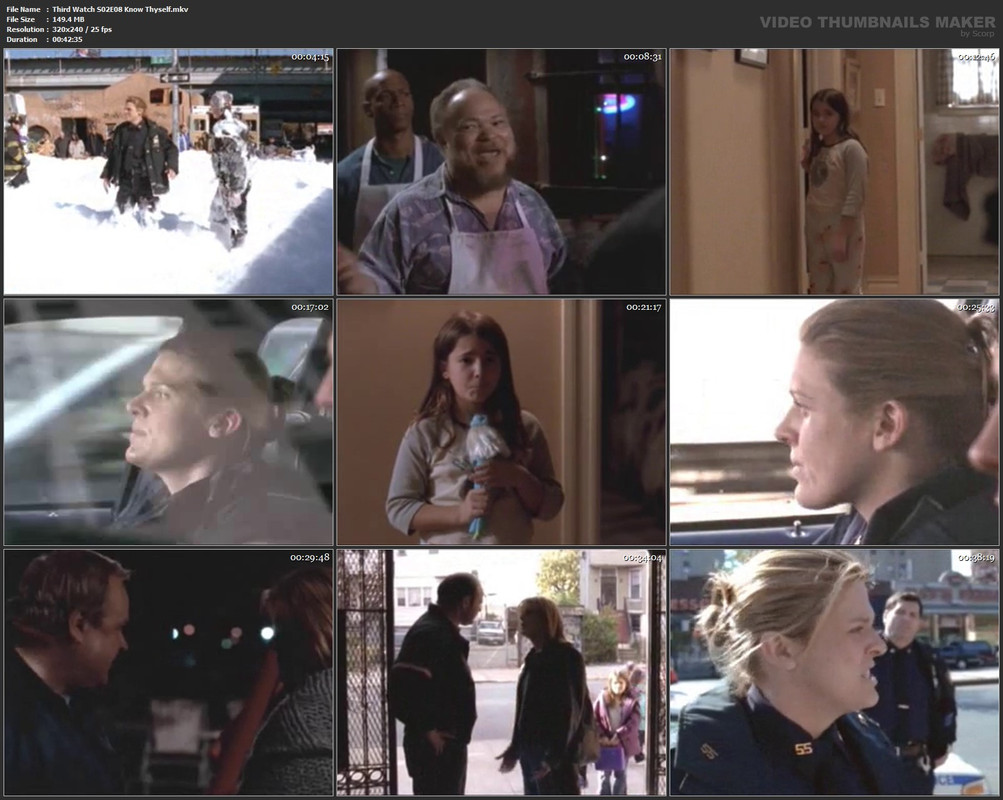Click the duration value '00:42:35'

pos(67,39)
